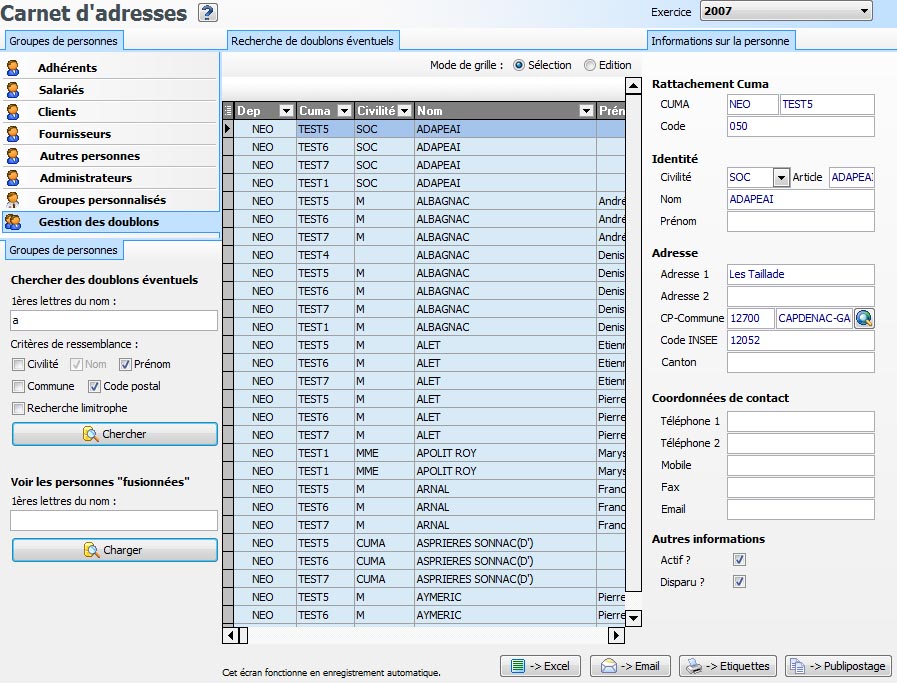897x683 pixels.
Task: Open commune lookup magnifier icon
Action: 864,318
